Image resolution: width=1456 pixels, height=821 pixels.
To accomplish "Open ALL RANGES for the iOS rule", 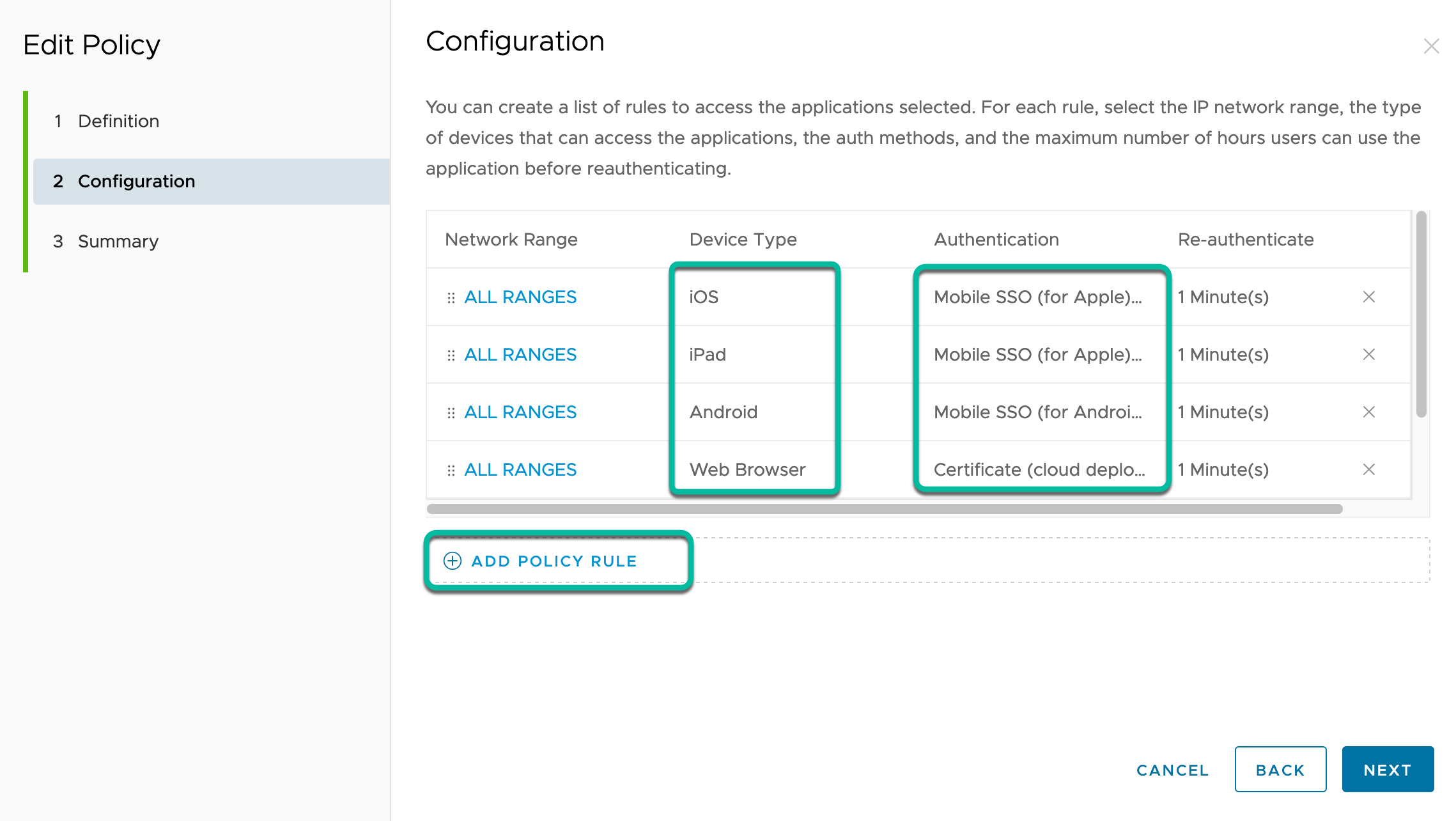I will (520, 297).
